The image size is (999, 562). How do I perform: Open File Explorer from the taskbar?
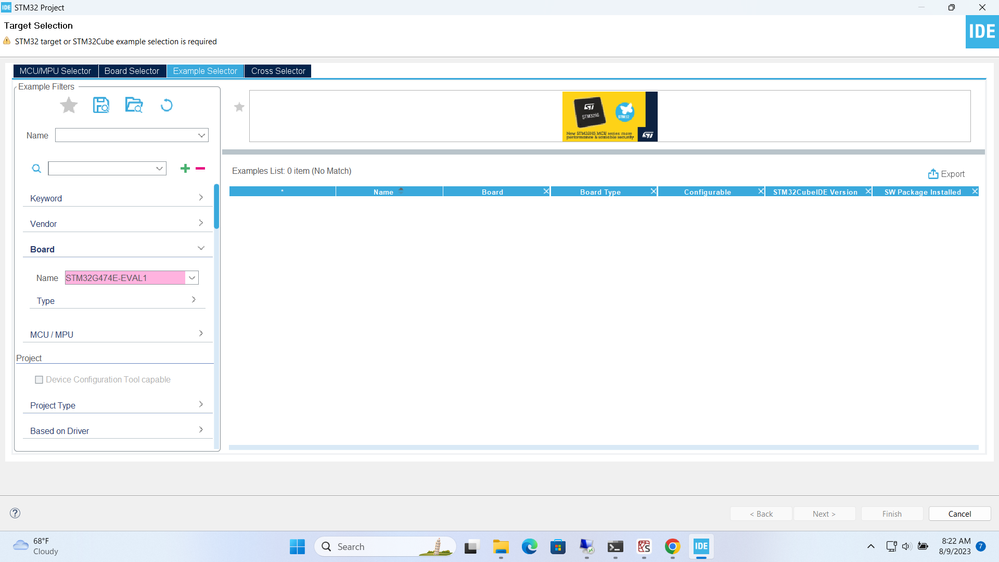pos(501,547)
